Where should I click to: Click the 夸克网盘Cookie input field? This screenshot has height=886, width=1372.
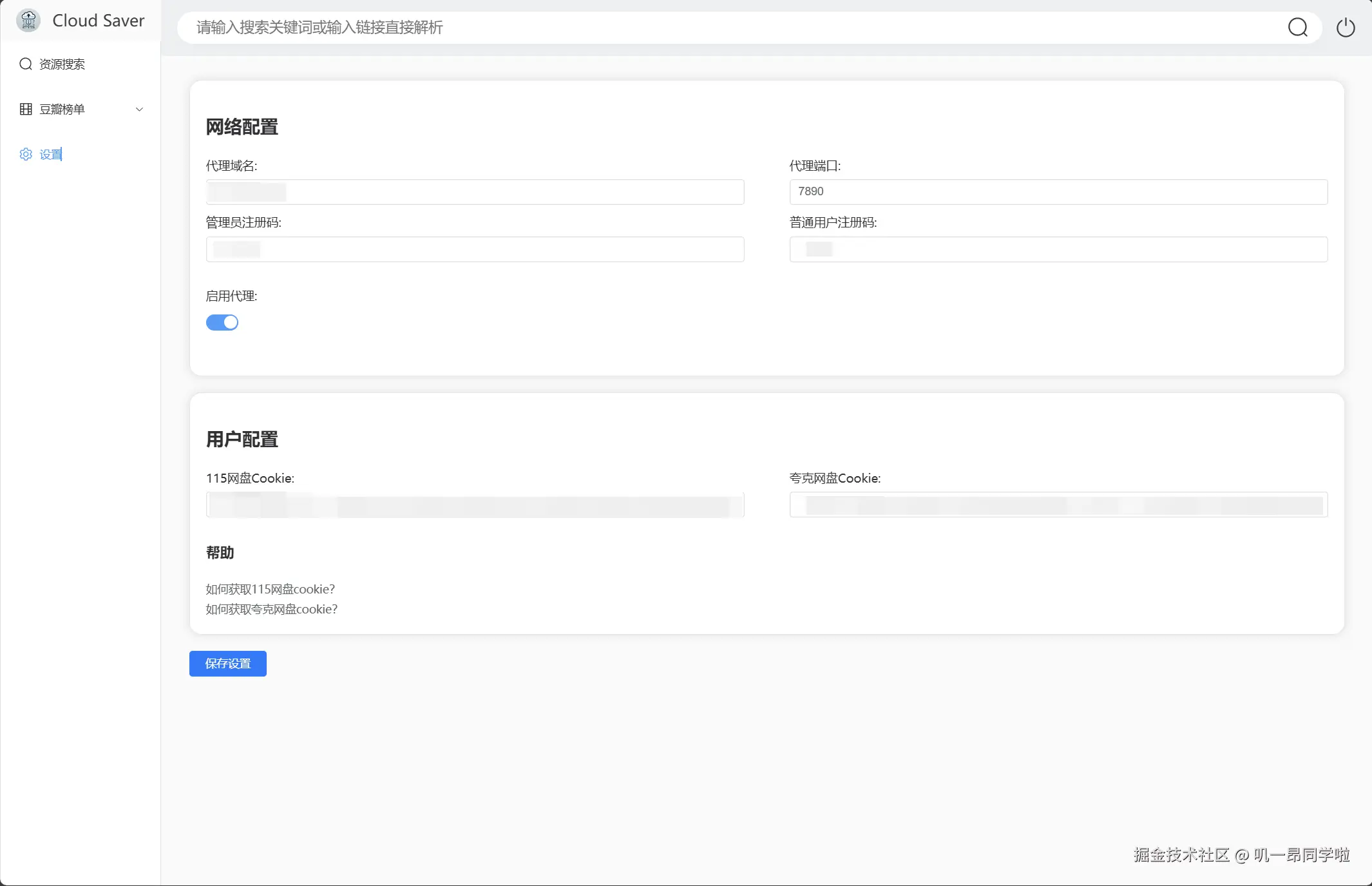[1058, 505]
